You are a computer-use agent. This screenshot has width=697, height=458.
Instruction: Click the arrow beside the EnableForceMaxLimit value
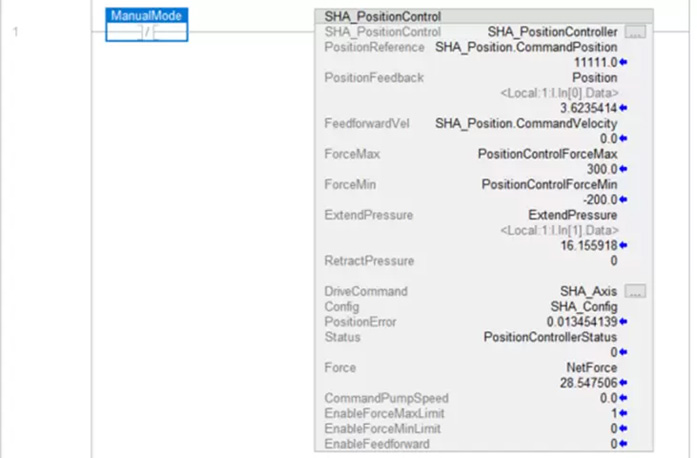click(623, 413)
